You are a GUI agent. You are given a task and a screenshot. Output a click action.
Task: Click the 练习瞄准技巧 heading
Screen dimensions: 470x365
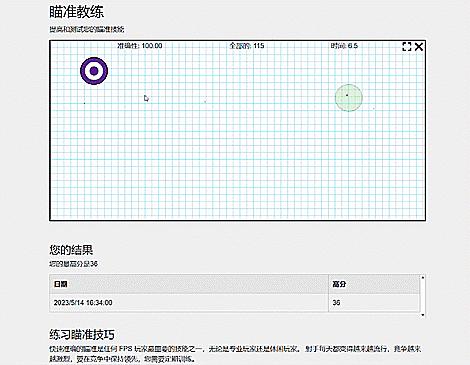pyautogui.click(x=82, y=334)
